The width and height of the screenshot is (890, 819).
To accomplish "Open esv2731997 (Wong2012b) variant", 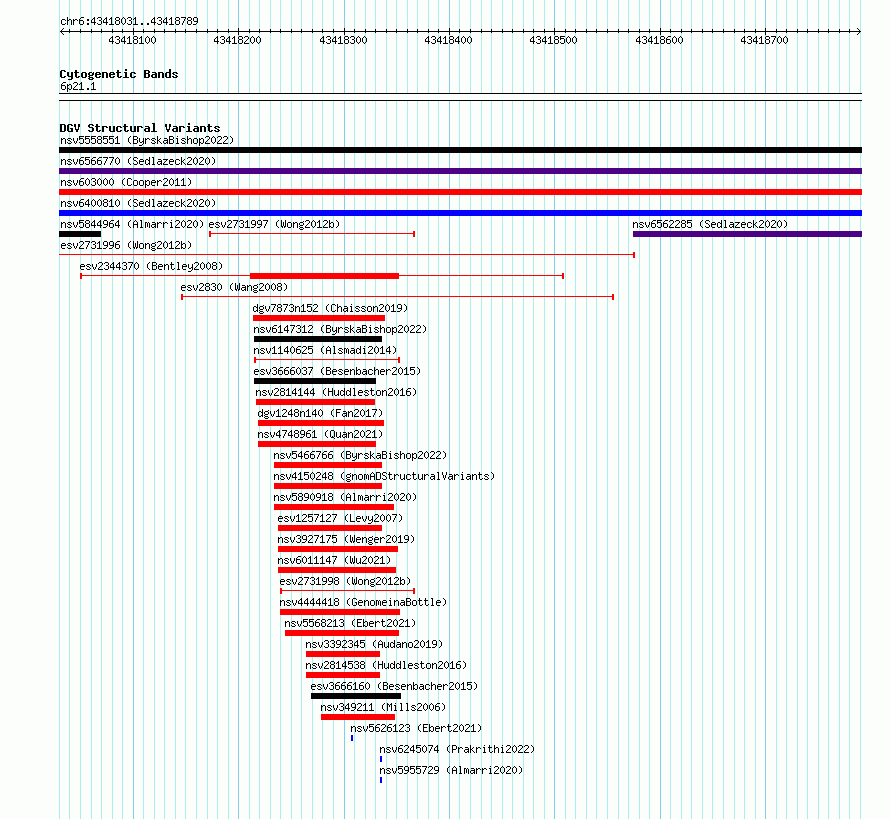I will coord(274,224).
